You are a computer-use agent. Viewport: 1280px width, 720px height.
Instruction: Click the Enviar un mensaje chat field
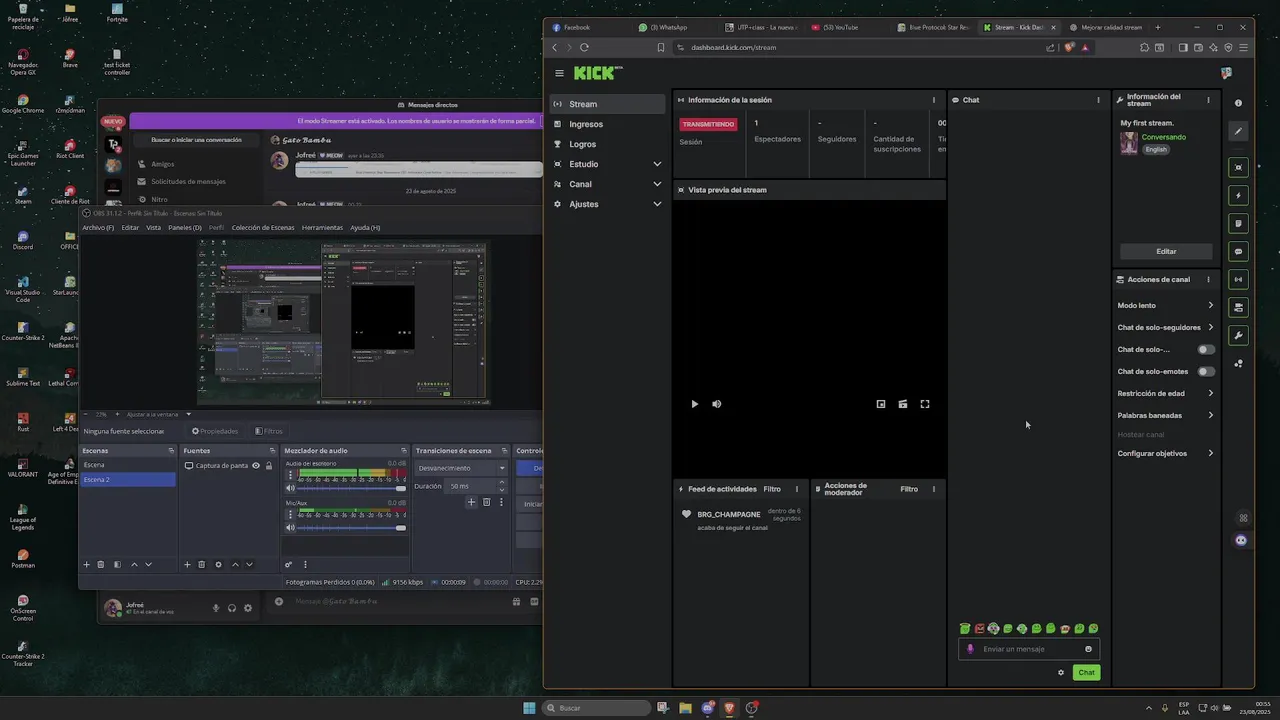pos(1028,649)
